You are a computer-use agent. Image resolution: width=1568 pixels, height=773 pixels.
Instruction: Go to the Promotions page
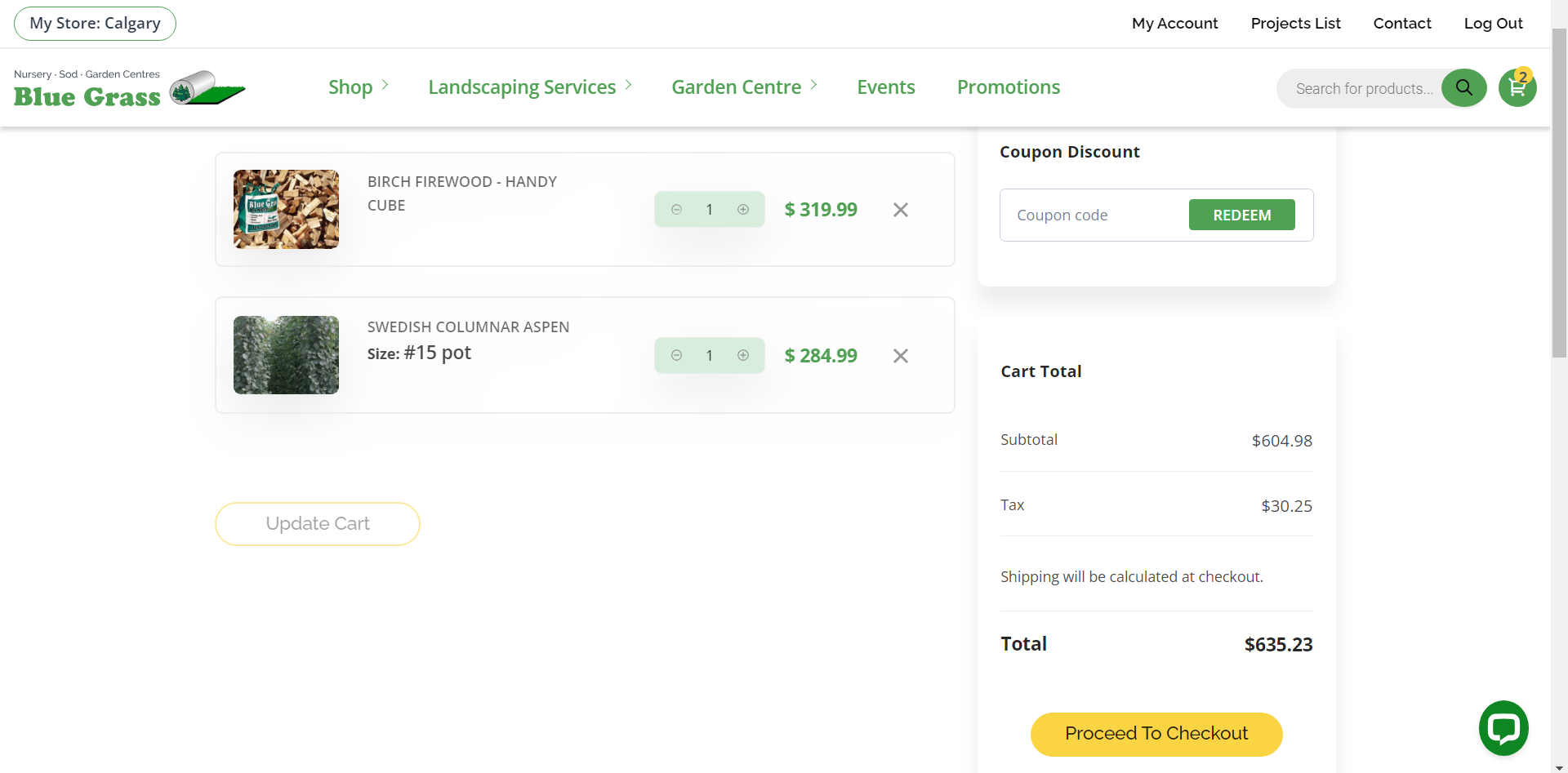click(1008, 87)
